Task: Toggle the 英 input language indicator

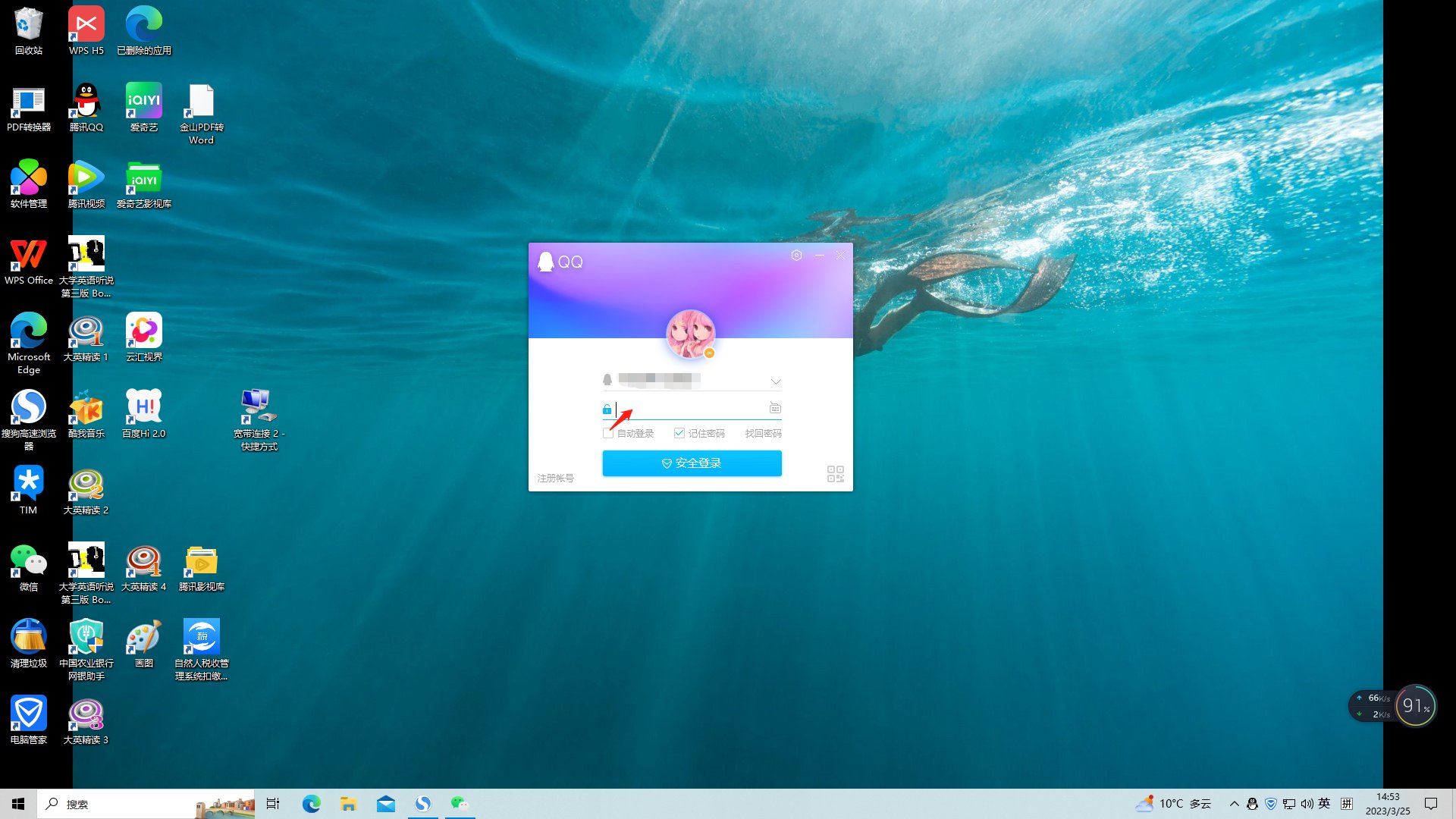Action: pos(1324,804)
